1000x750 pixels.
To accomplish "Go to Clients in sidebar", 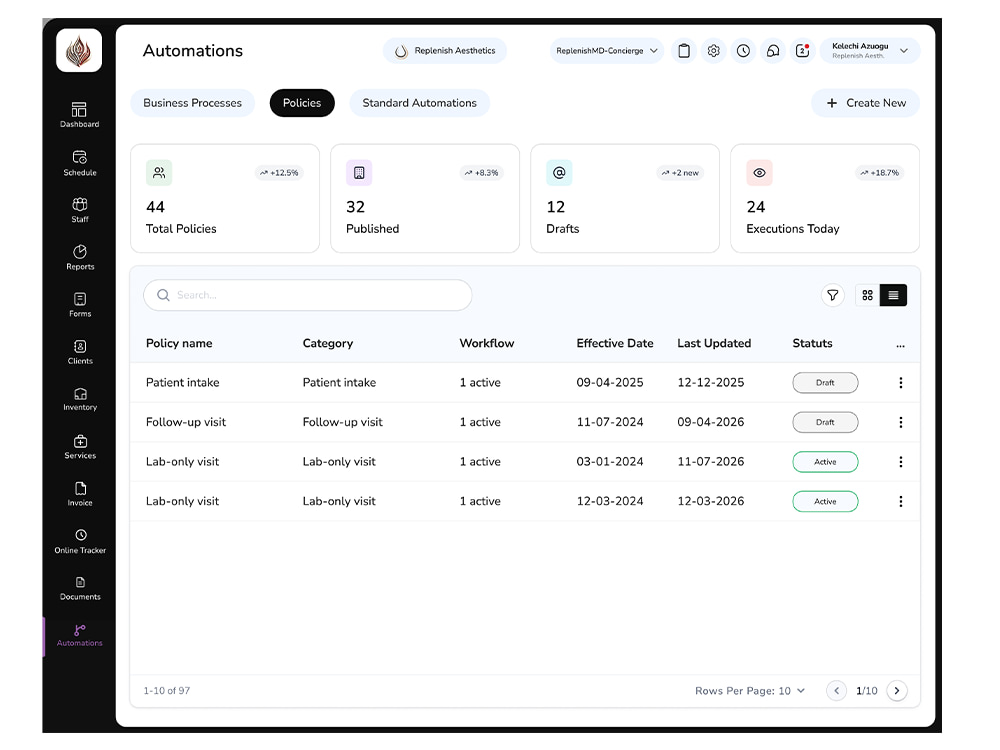I will click(80, 352).
